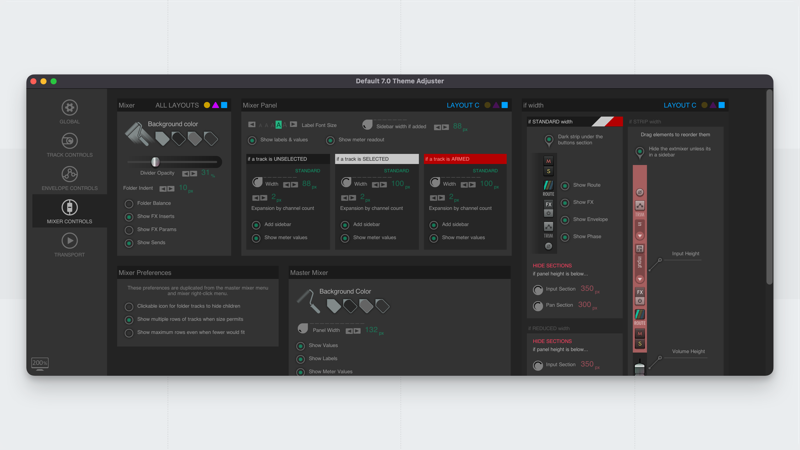Toggle Show multiple rows of tracks

[129, 320]
